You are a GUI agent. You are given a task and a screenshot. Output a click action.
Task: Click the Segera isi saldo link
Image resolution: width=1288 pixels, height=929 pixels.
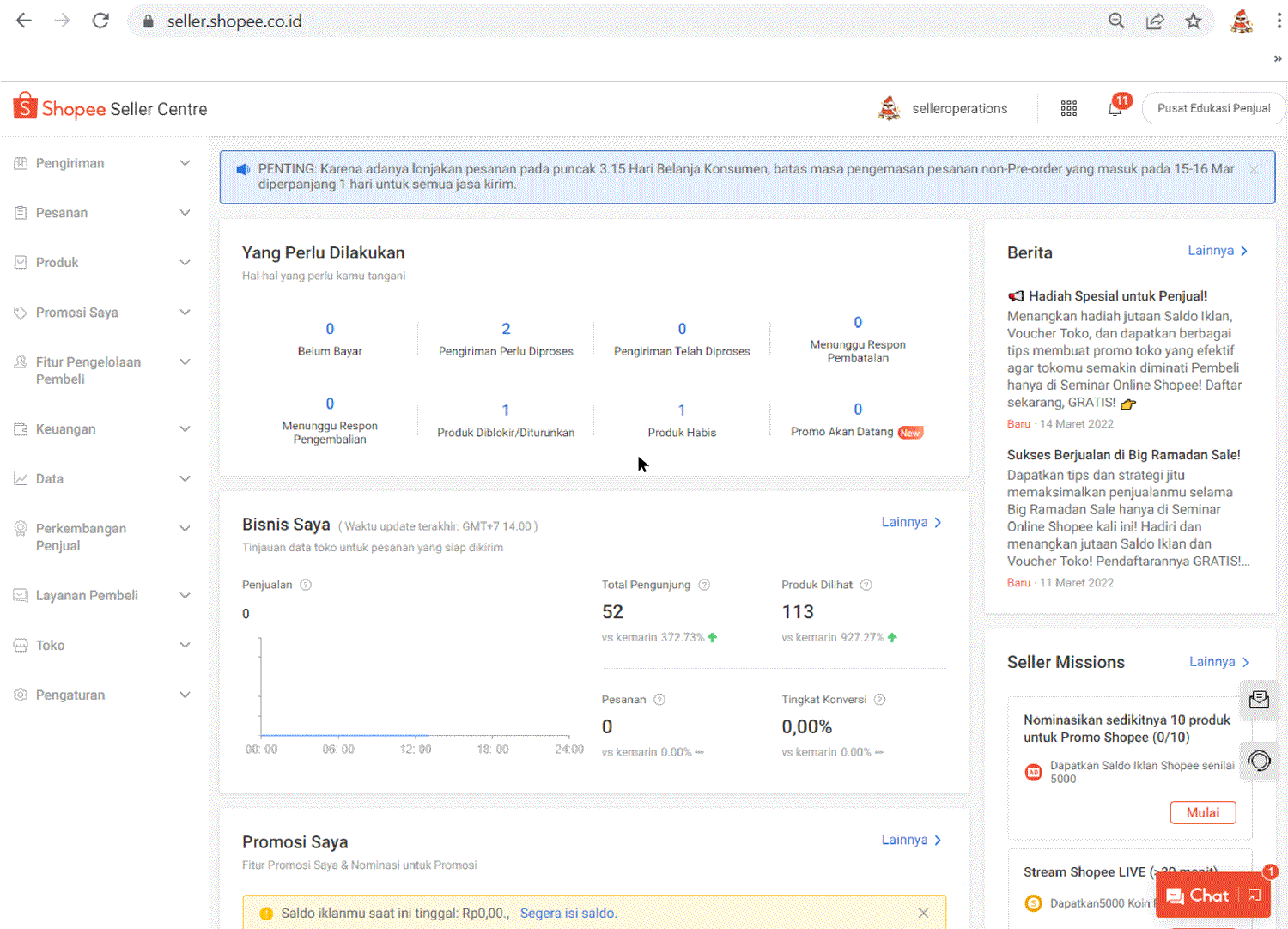click(568, 913)
